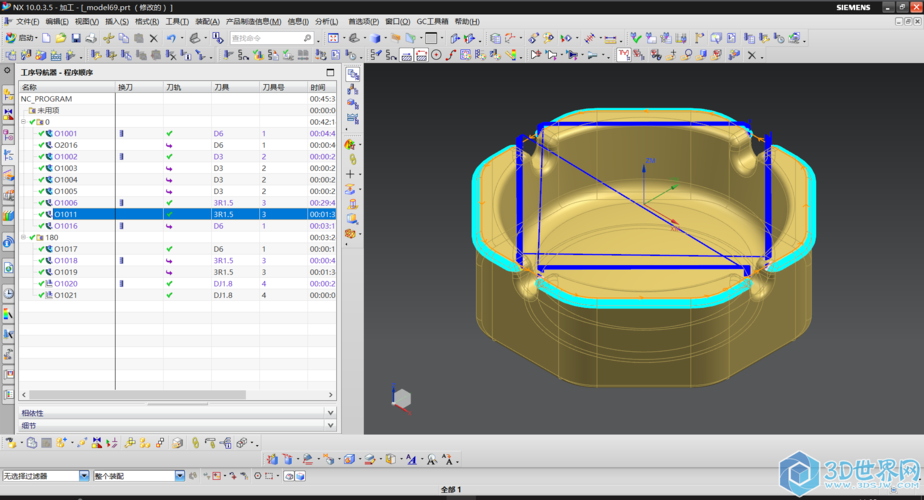Open the 视图(V) menu
The width and height of the screenshot is (924, 500).
(x=87, y=21)
